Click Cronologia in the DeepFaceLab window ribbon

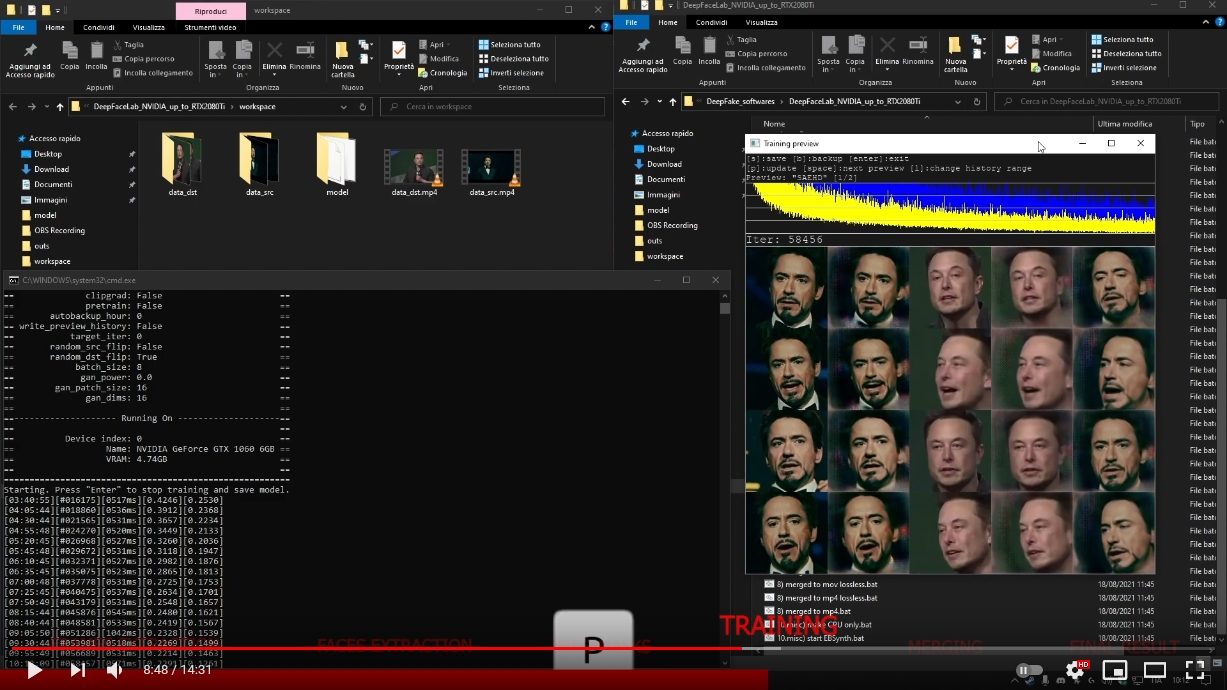1056,68
